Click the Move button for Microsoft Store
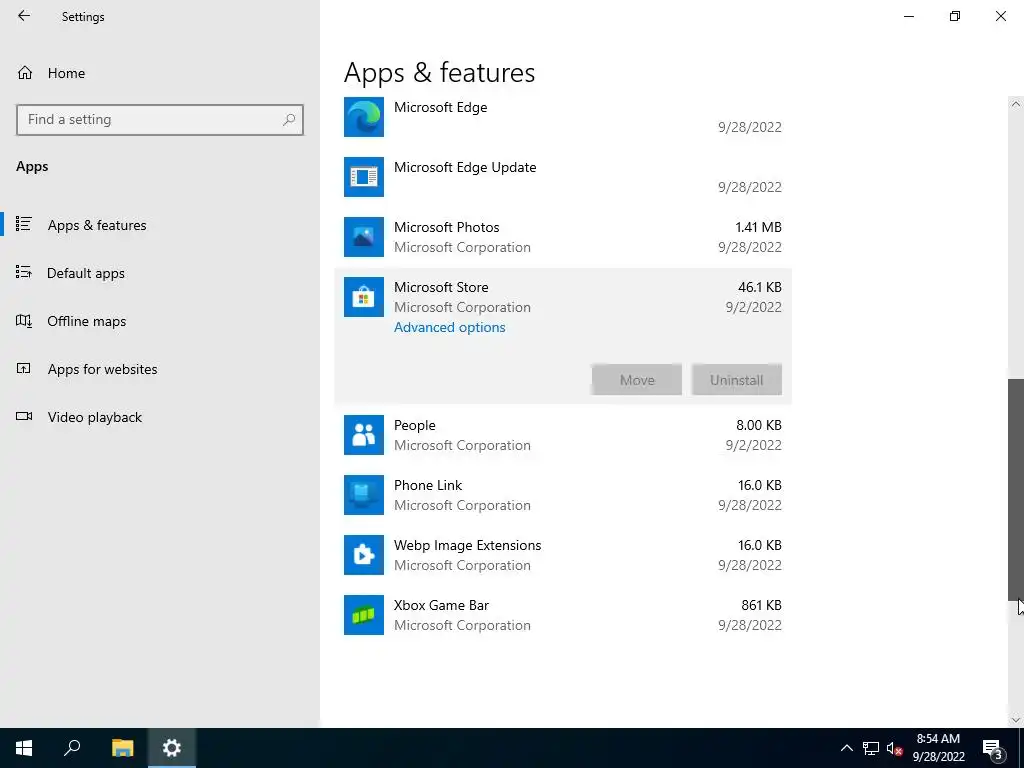The width and height of the screenshot is (1024, 768). click(x=637, y=379)
